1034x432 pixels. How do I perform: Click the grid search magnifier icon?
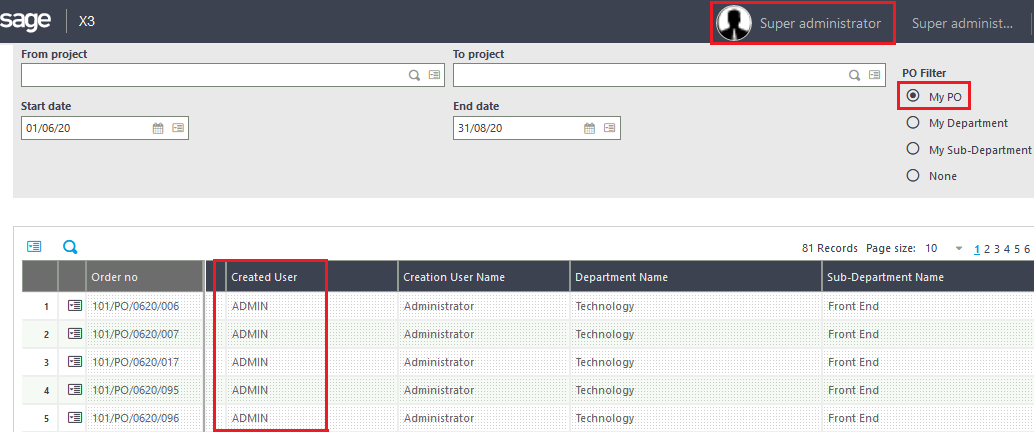point(70,246)
